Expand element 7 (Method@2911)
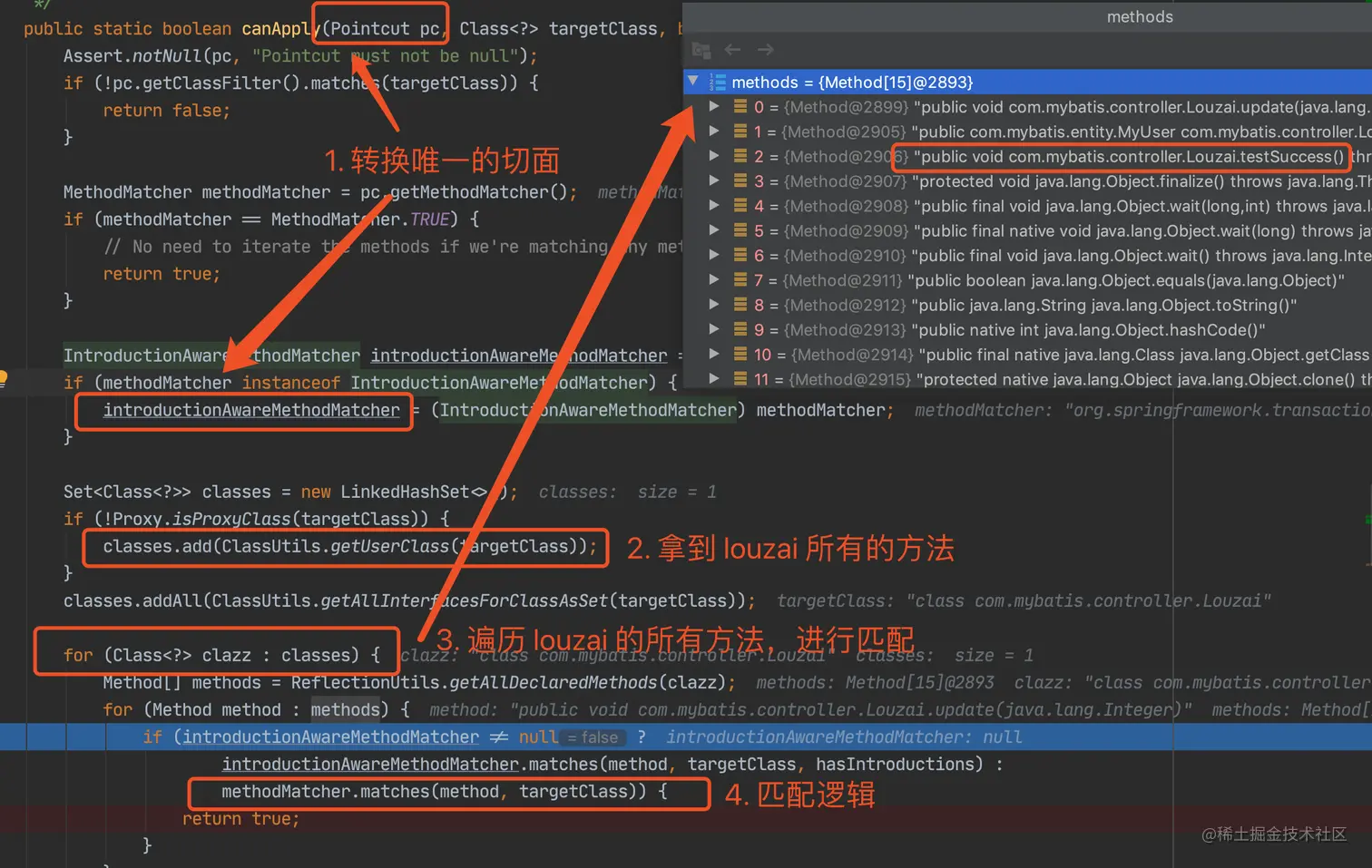Screen dimensions: 1372x868 (715, 279)
